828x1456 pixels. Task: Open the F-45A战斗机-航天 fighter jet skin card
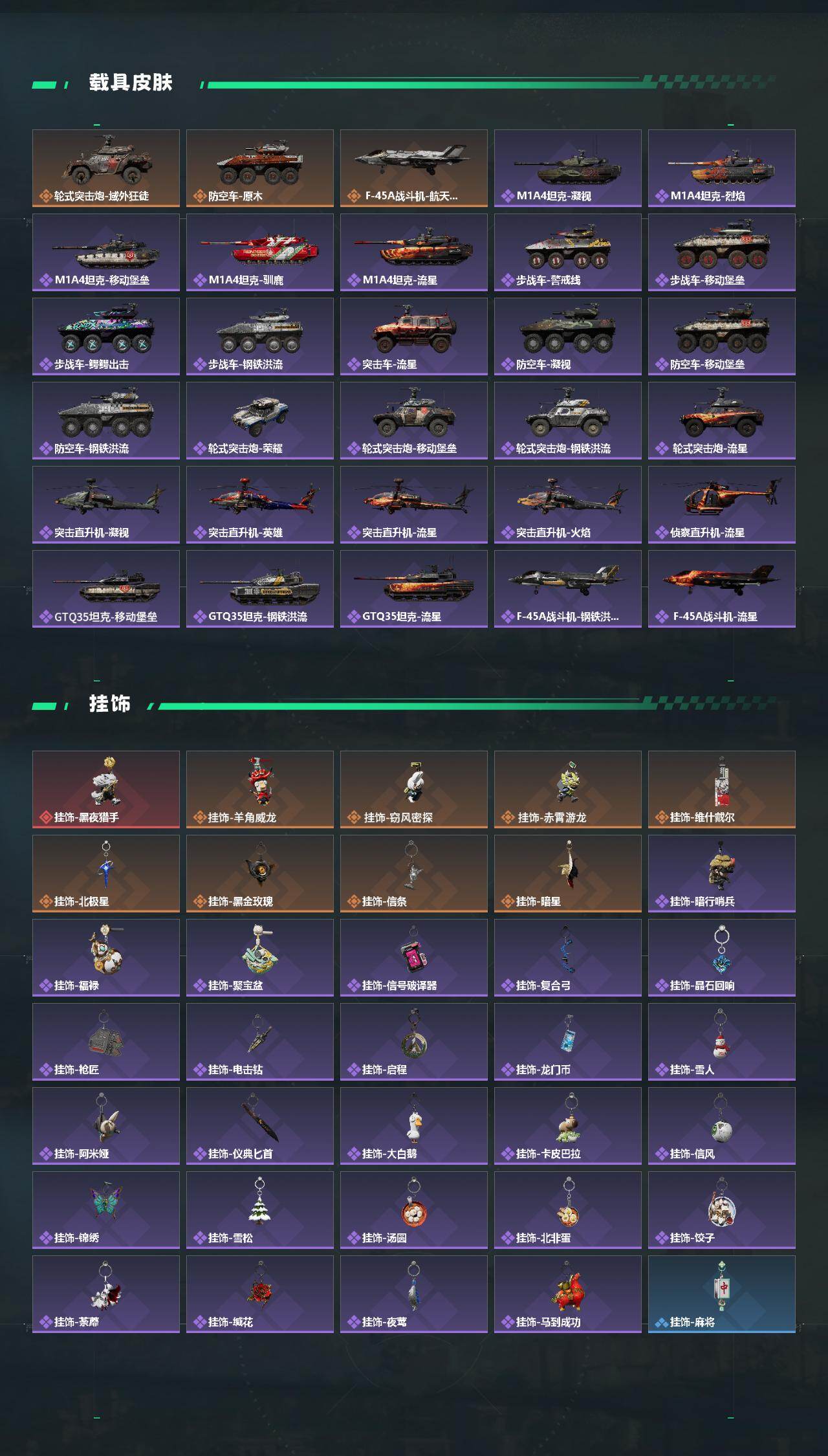point(414,168)
